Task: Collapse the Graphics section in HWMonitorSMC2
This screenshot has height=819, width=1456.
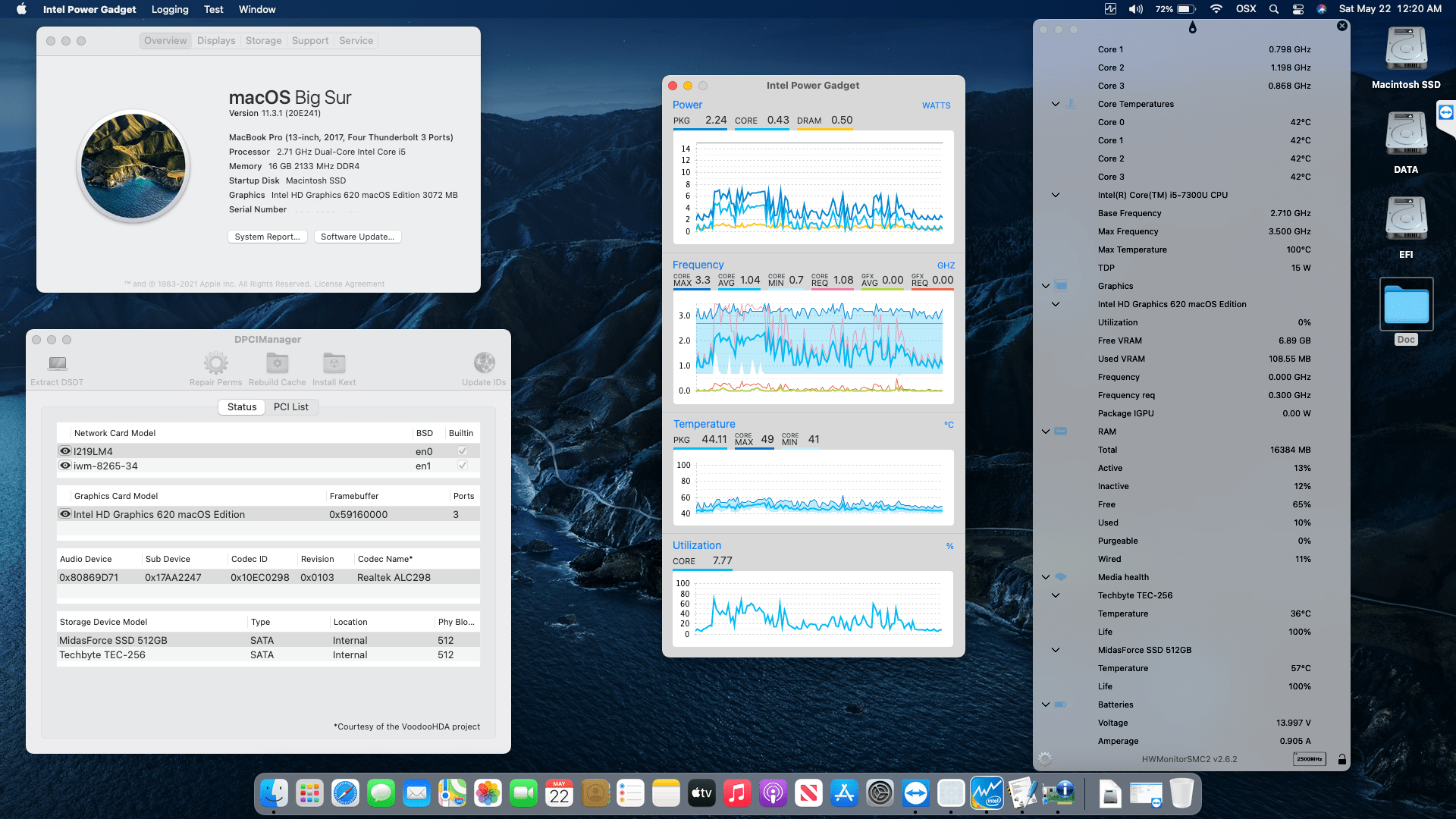Action: pos(1046,286)
